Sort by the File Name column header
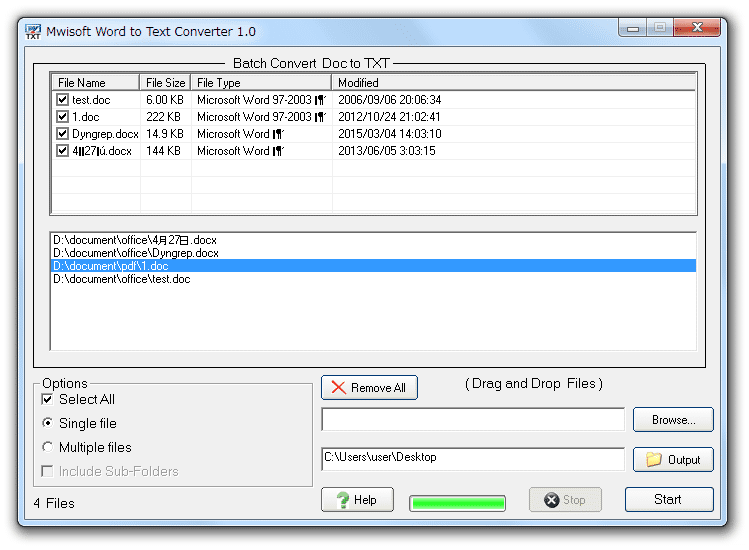This screenshot has width=749, height=550. point(96,83)
